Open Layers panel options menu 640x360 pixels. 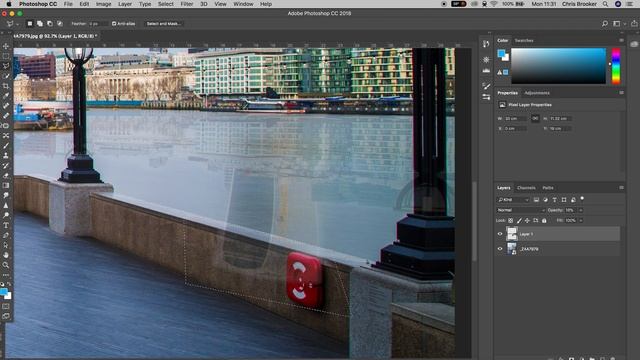tap(621, 188)
